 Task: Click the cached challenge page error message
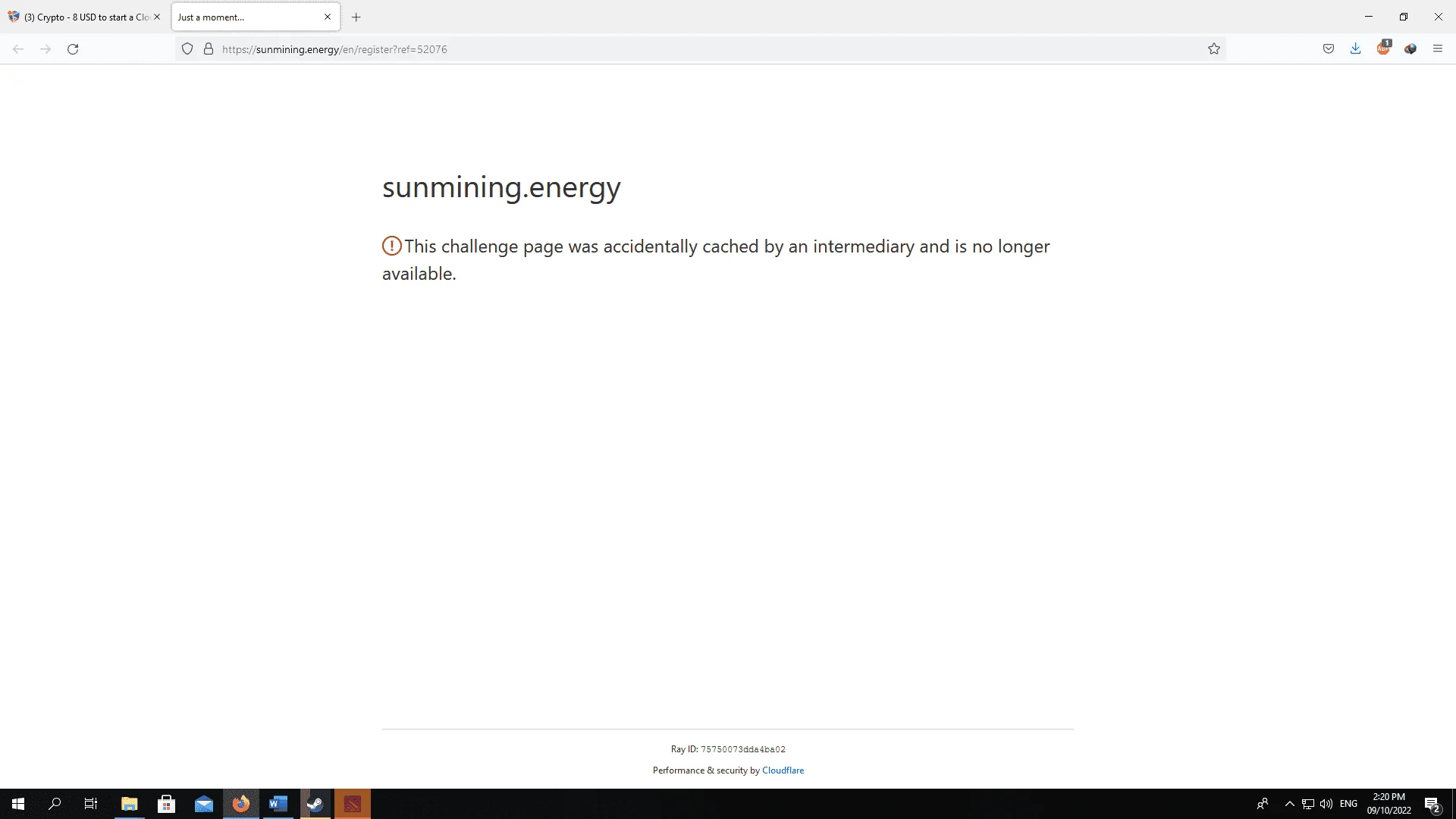(716, 260)
